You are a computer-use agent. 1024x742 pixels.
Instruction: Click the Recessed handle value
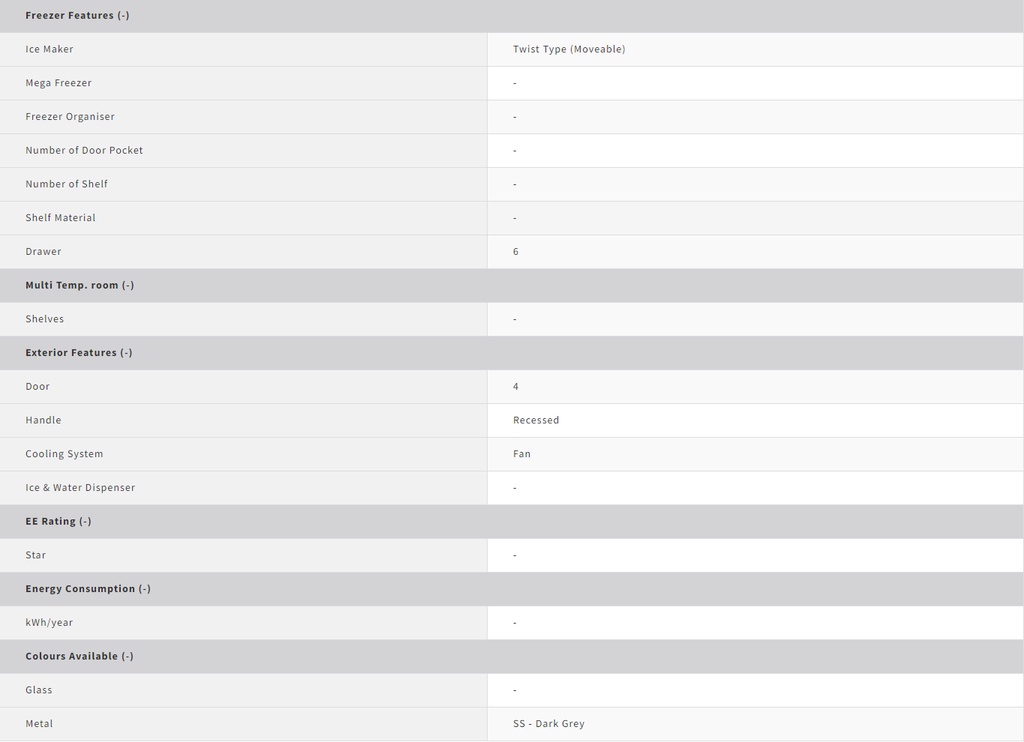536,420
